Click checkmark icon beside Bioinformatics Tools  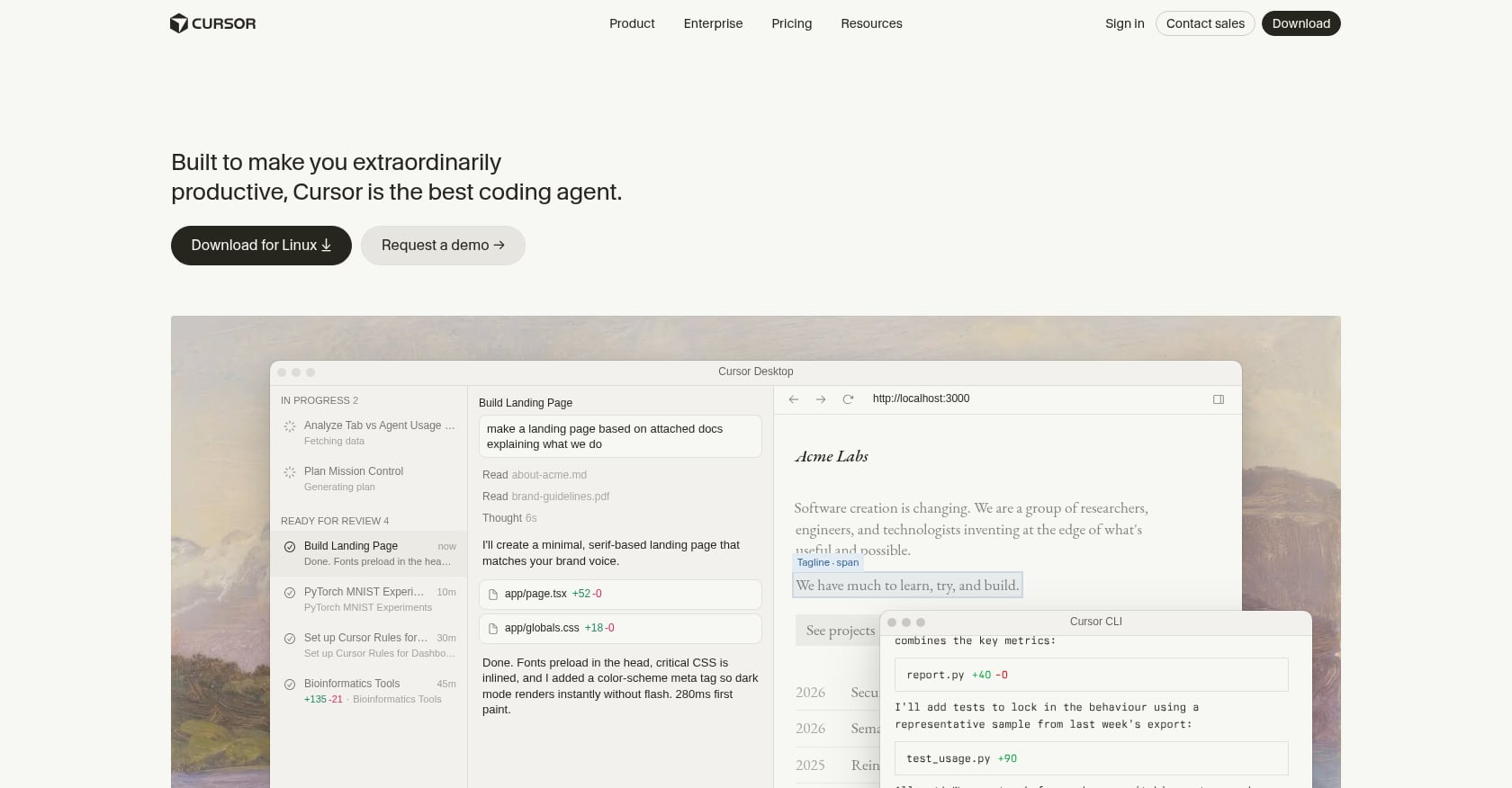[x=290, y=685]
